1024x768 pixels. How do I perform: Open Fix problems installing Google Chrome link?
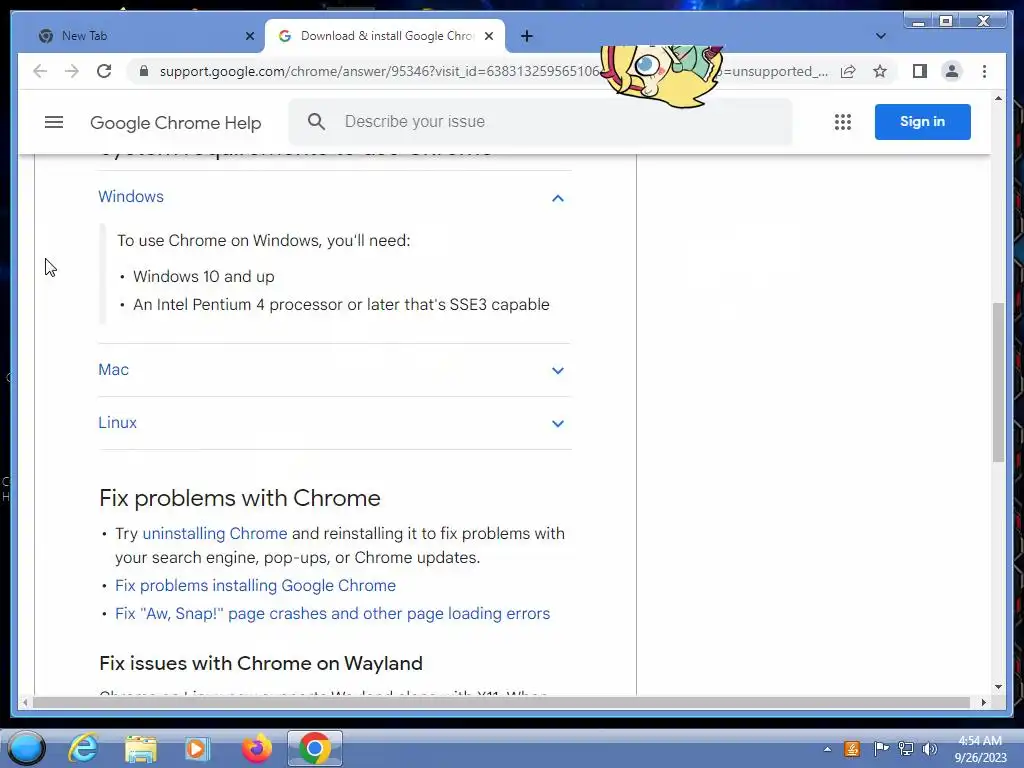coord(255,586)
